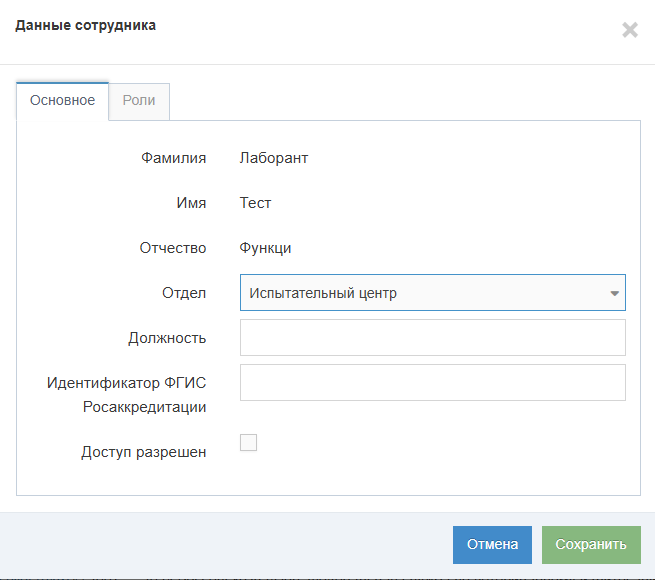Focus the Должность input field
This screenshot has width=655, height=580.
[432, 338]
